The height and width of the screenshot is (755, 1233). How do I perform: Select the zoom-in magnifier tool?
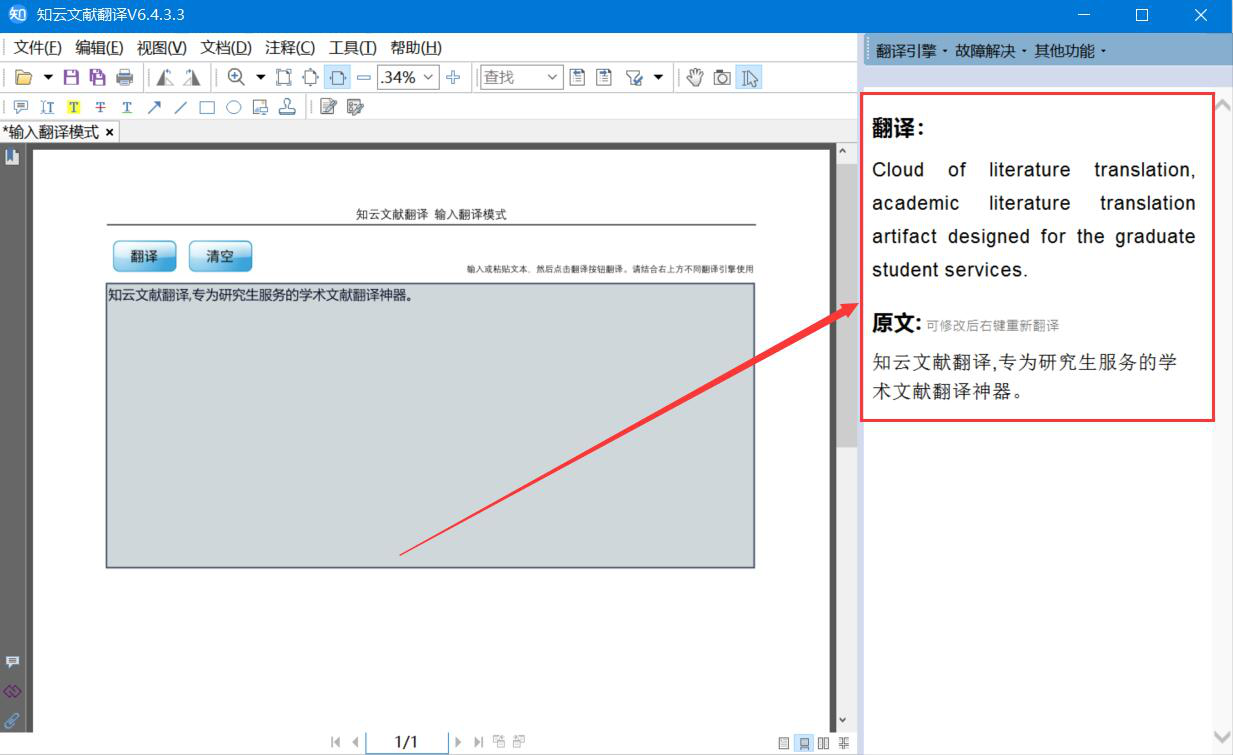tap(237, 78)
